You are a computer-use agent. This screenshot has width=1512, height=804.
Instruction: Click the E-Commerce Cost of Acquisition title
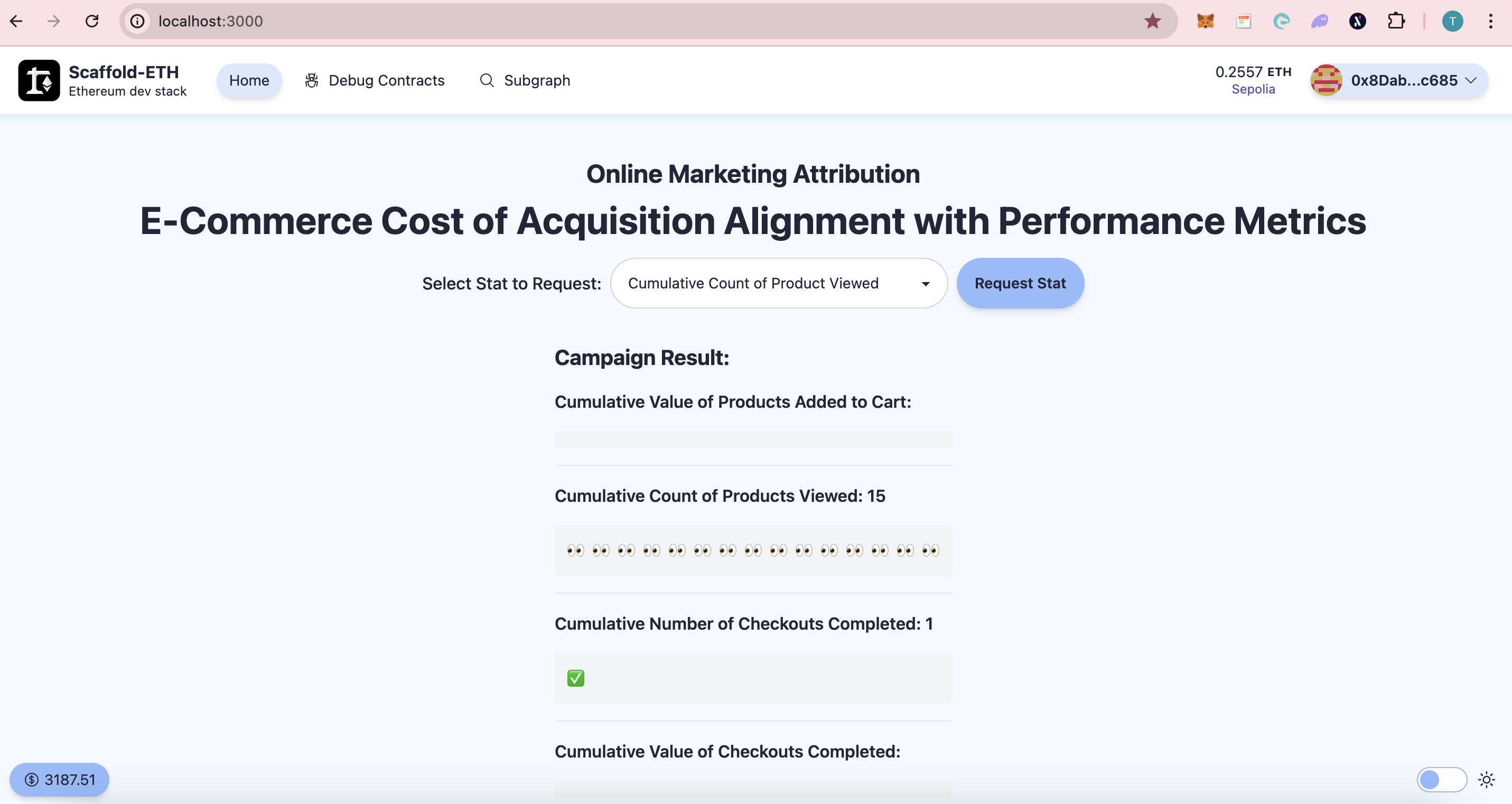(753, 221)
